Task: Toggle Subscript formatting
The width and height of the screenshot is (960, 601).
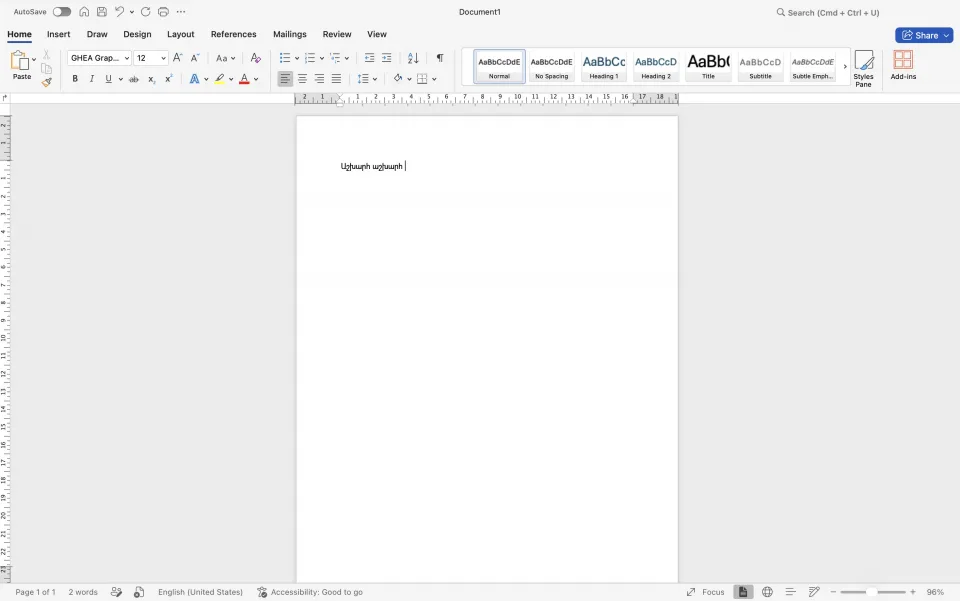Action: click(x=151, y=79)
